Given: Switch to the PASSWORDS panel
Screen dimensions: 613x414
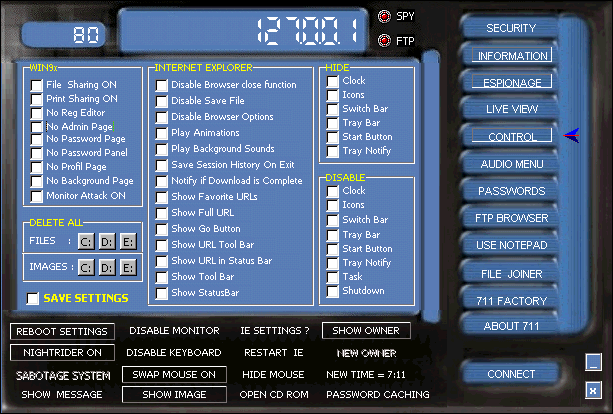Looking at the screenshot, I should pos(511,190).
